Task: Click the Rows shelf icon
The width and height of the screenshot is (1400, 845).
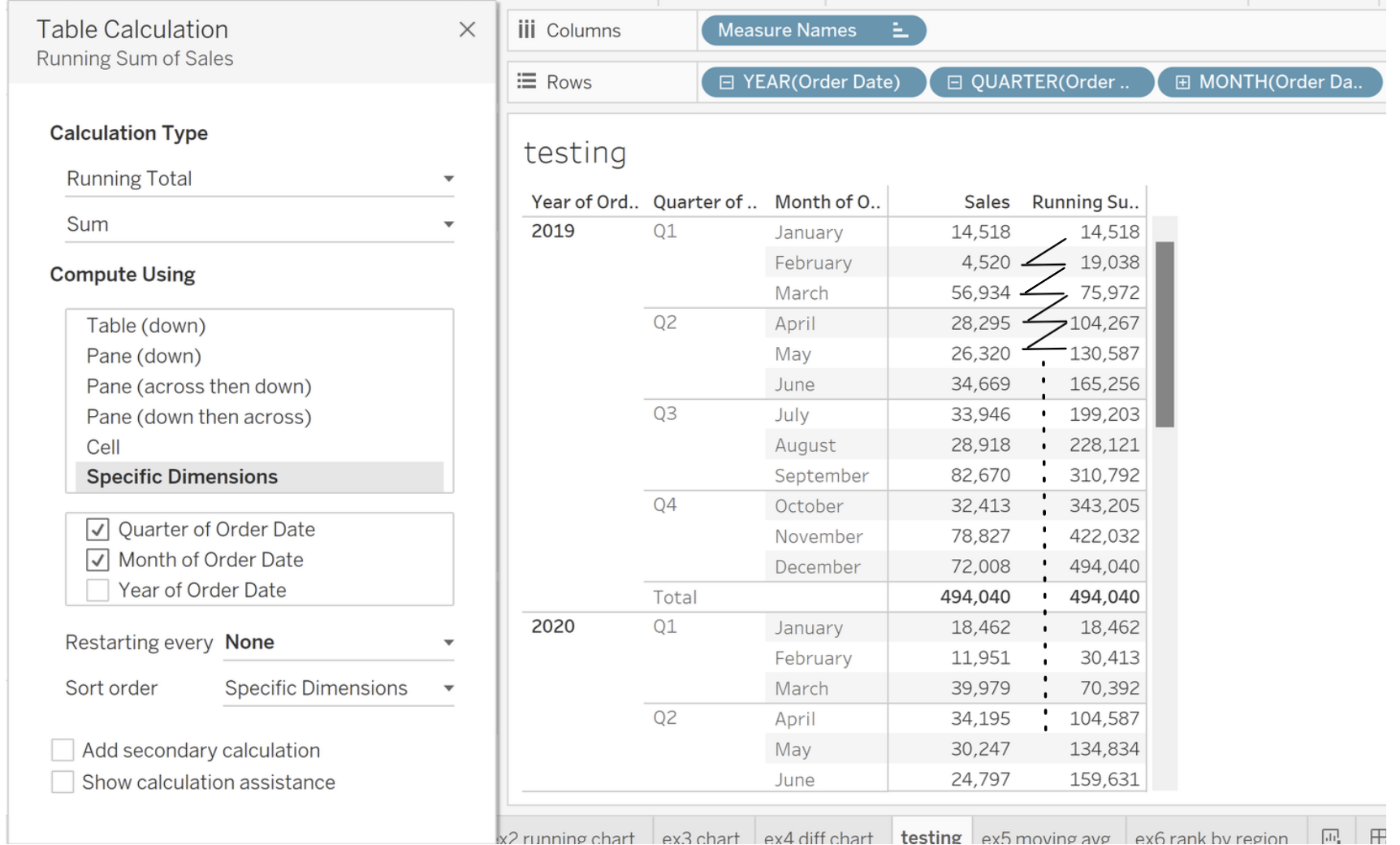Action: [527, 81]
